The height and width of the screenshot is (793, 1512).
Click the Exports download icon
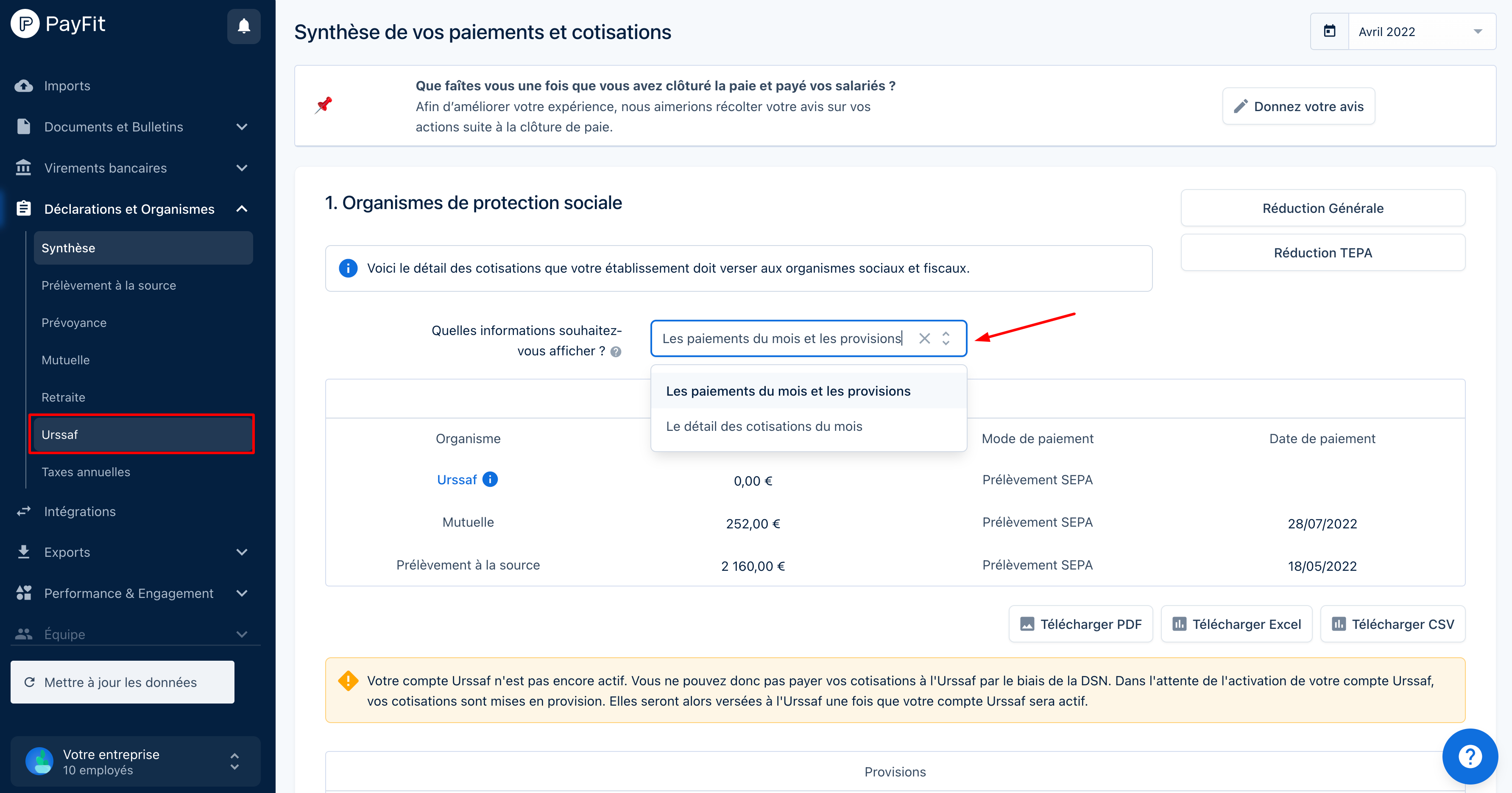tap(23, 552)
